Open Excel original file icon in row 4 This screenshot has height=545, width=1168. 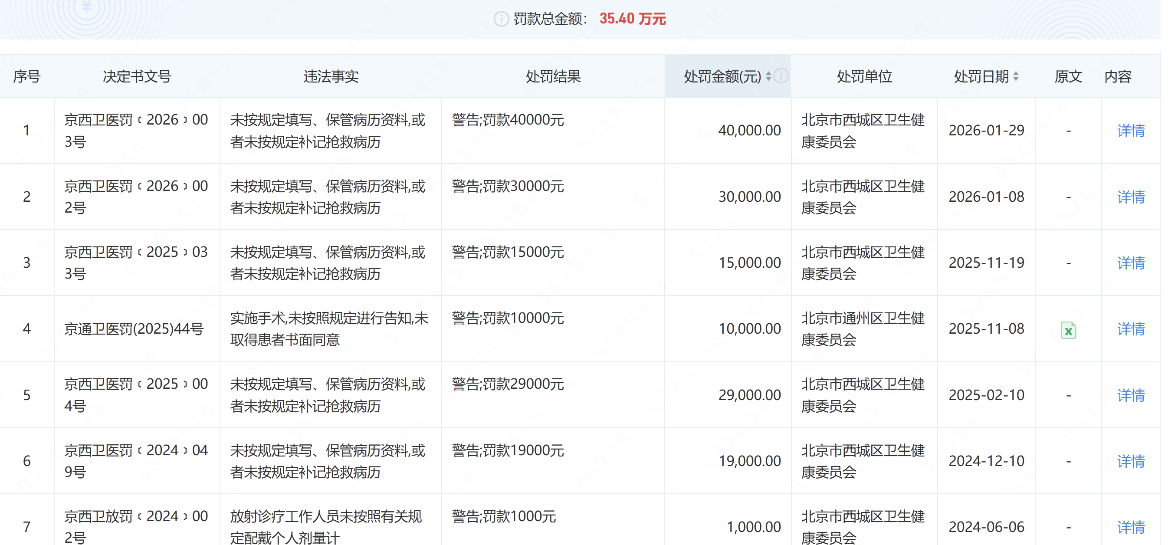pos(1068,329)
